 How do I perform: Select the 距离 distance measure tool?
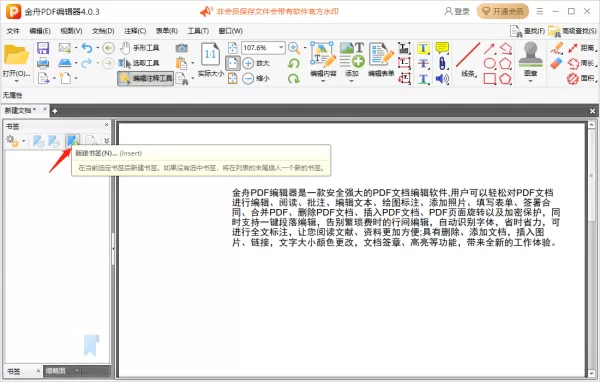[582, 48]
